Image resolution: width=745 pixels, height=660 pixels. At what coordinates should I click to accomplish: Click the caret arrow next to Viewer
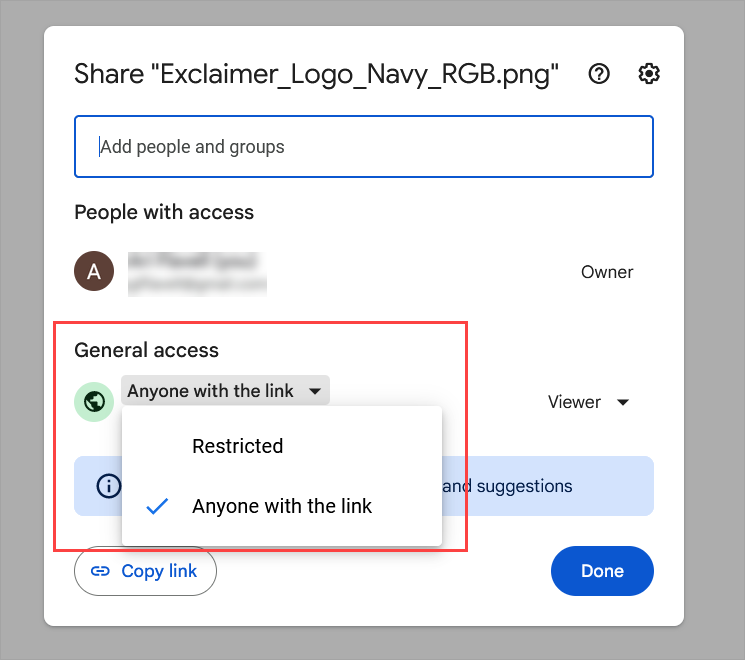point(623,402)
